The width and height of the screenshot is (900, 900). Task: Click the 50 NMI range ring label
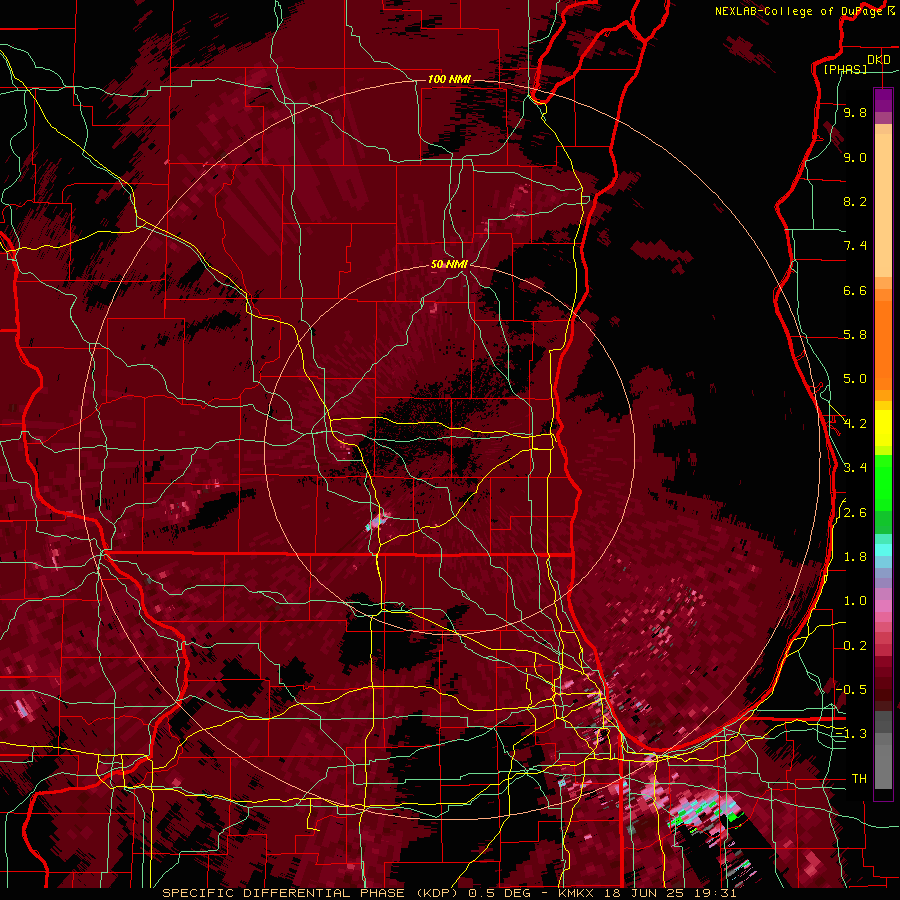pos(449,264)
